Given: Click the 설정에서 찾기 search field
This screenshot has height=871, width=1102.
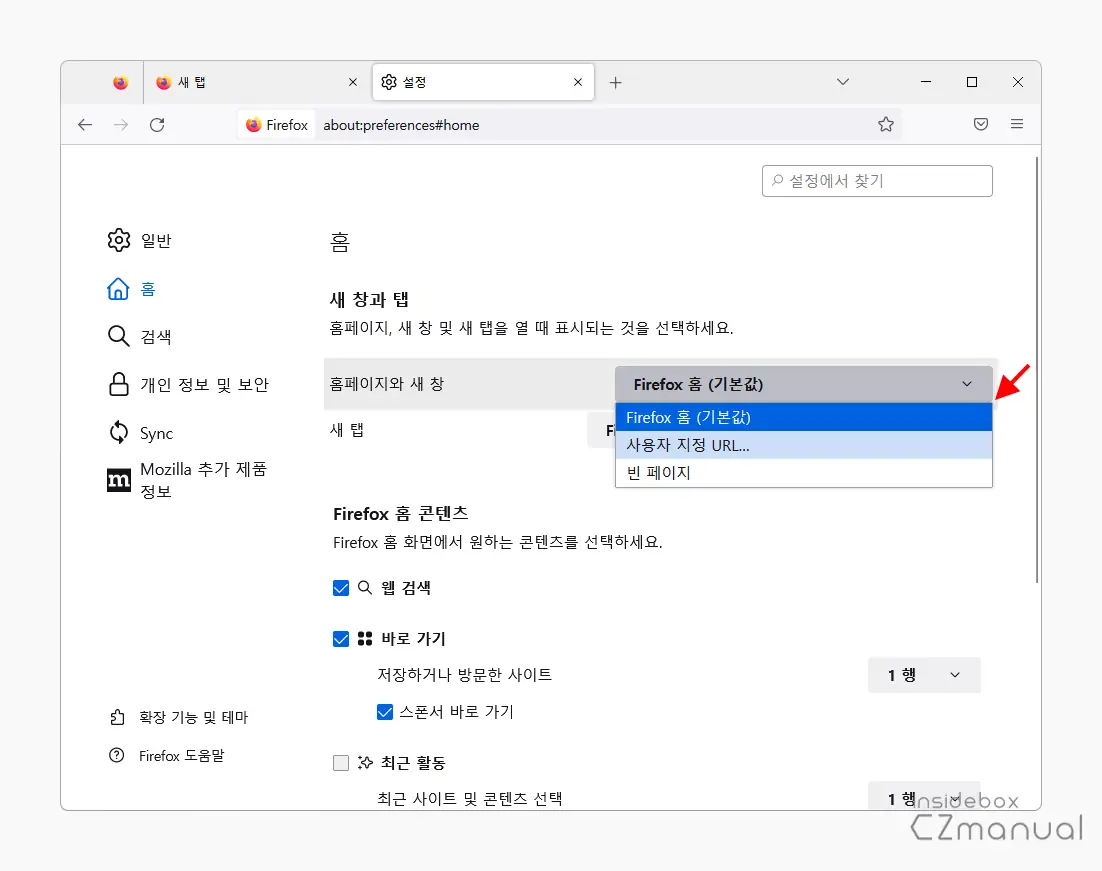Looking at the screenshot, I should (x=877, y=181).
